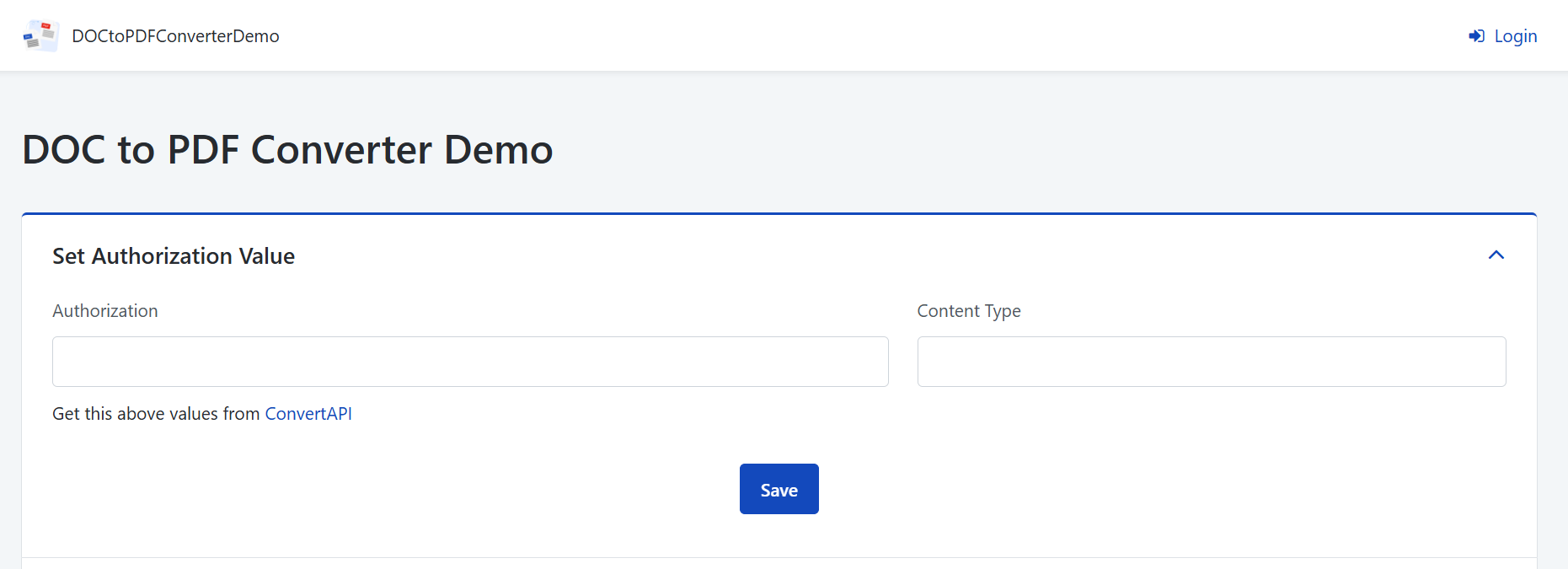Viewport: 1568px width, 569px height.
Task: Open the ConvertAPI link
Action: (308, 414)
